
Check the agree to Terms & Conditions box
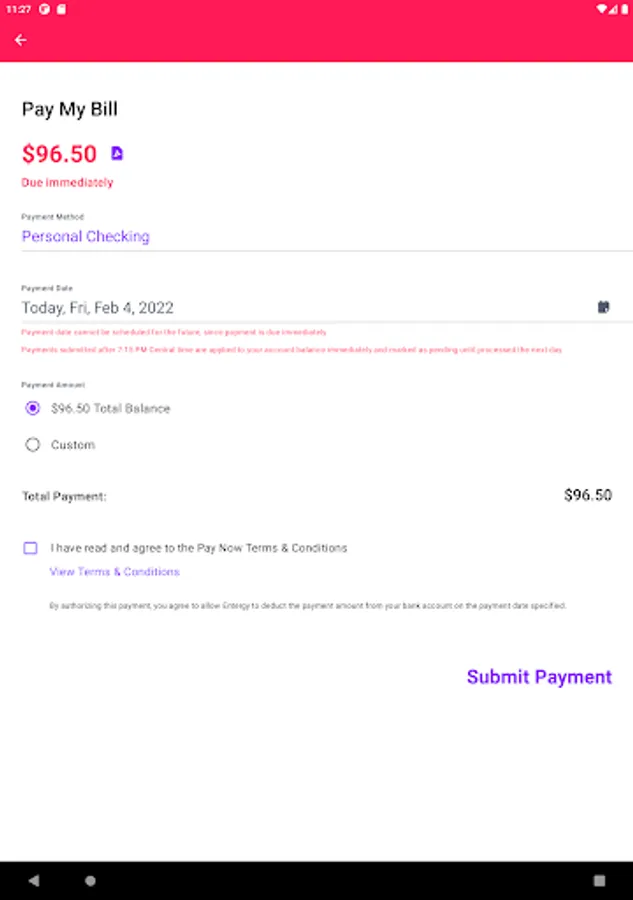(x=31, y=548)
